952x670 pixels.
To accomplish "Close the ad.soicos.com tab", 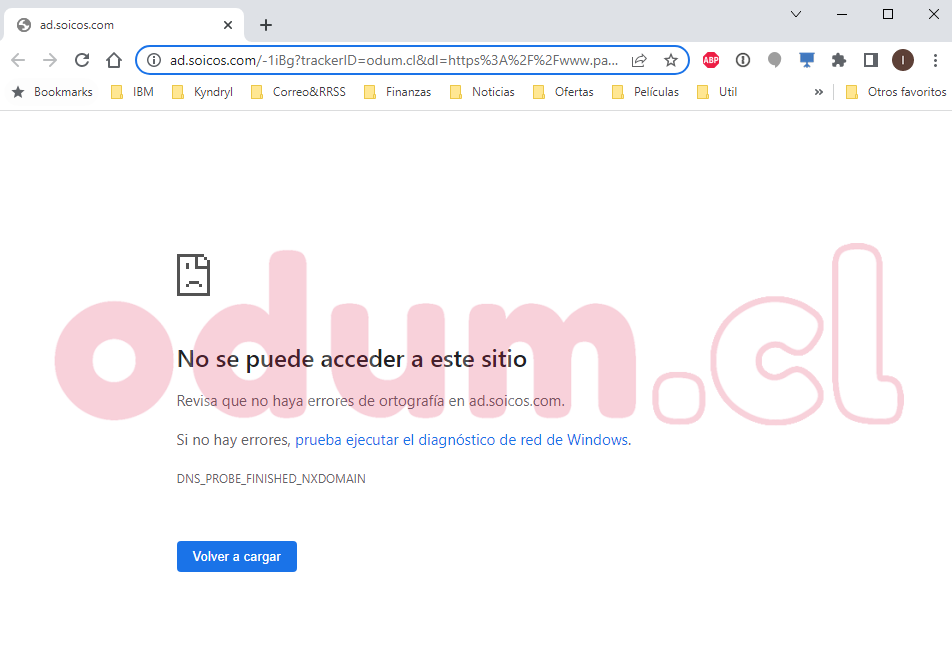I will [x=228, y=25].
